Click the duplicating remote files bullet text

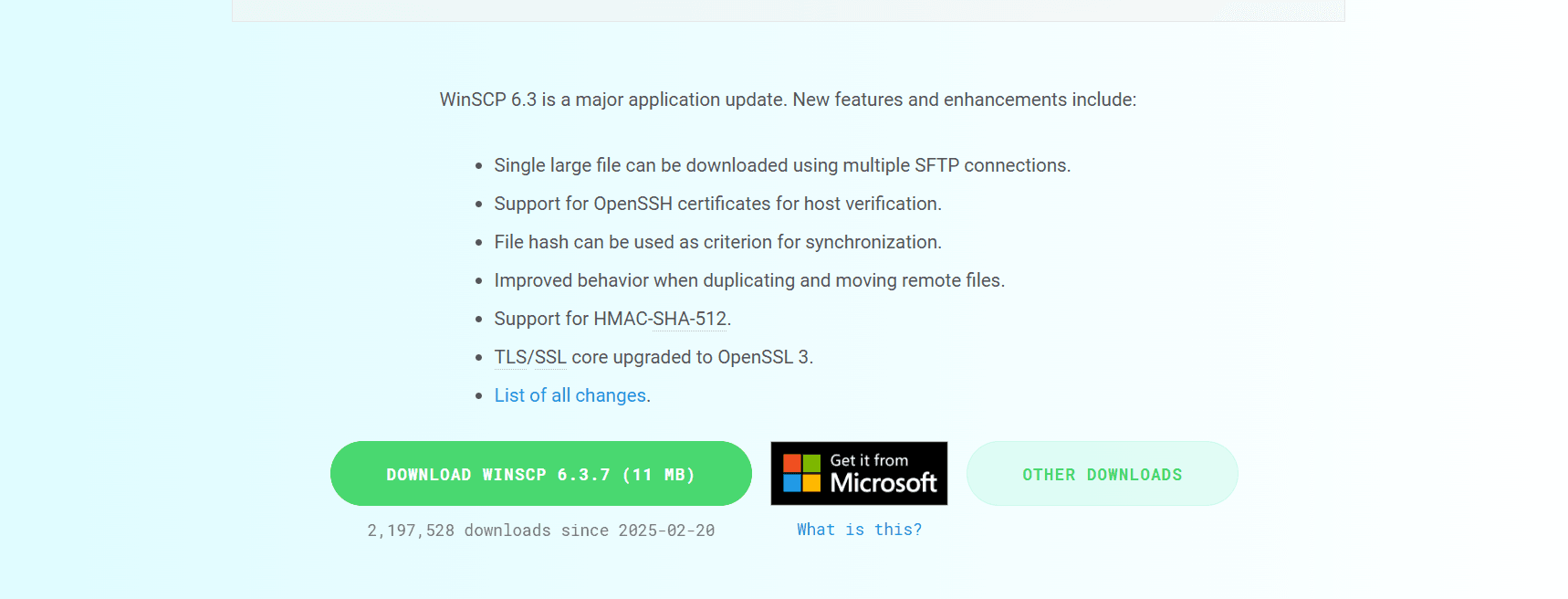point(748,280)
